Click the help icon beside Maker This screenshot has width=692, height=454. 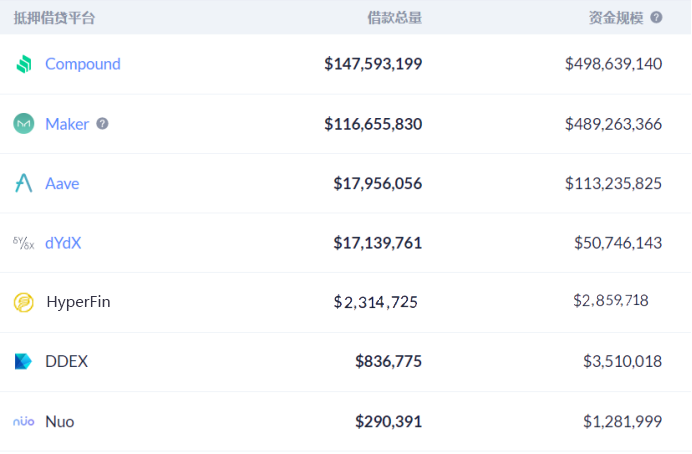point(102,124)
